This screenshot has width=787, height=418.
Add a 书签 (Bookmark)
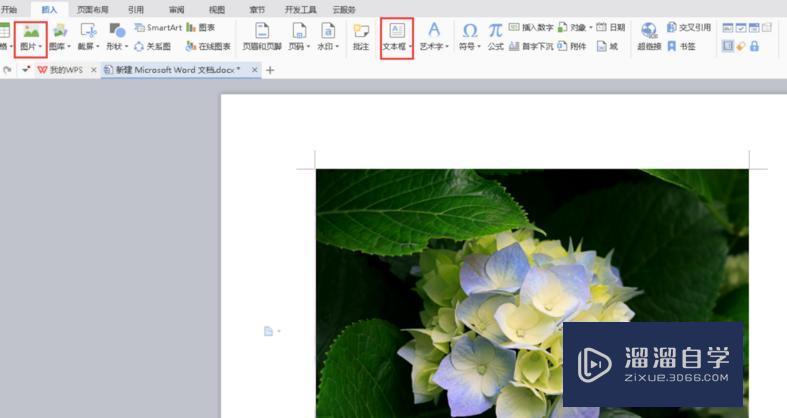click(x=681, y=46)
